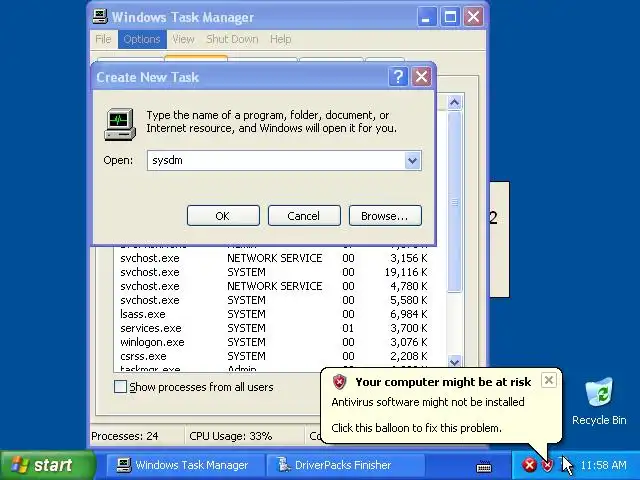Screen dimensions: 640x480
Task: Maximize the Windows Task Manager window
Action: click(x=450, y=17)
